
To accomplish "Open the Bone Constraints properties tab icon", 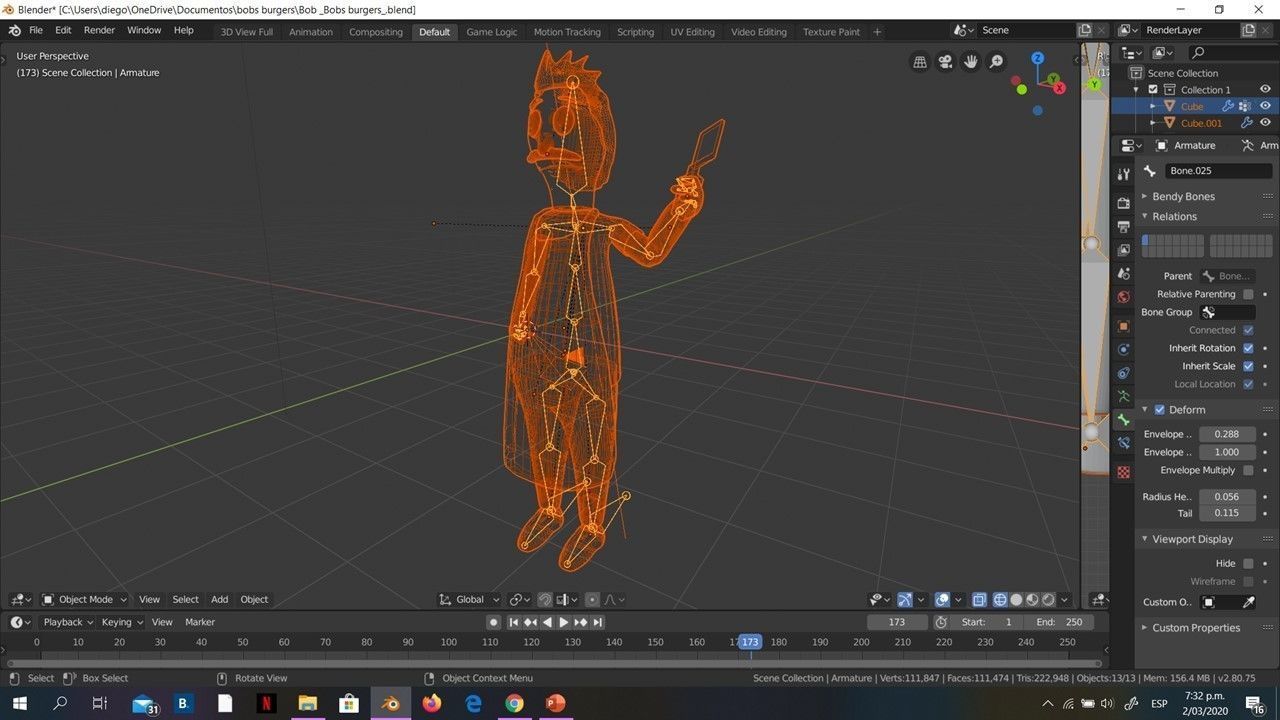I will pyautogui.click(x=1124, y=443).
